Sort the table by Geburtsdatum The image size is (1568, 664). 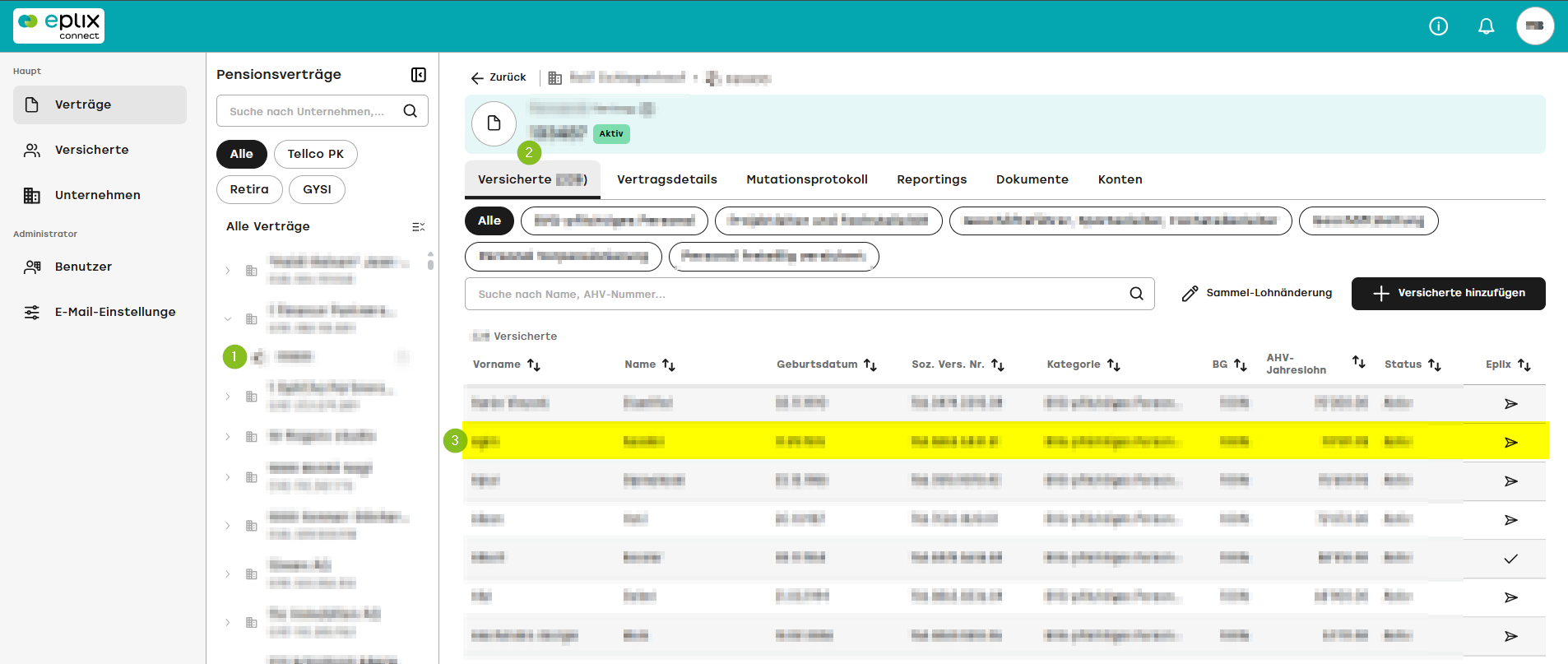[870, 365]
